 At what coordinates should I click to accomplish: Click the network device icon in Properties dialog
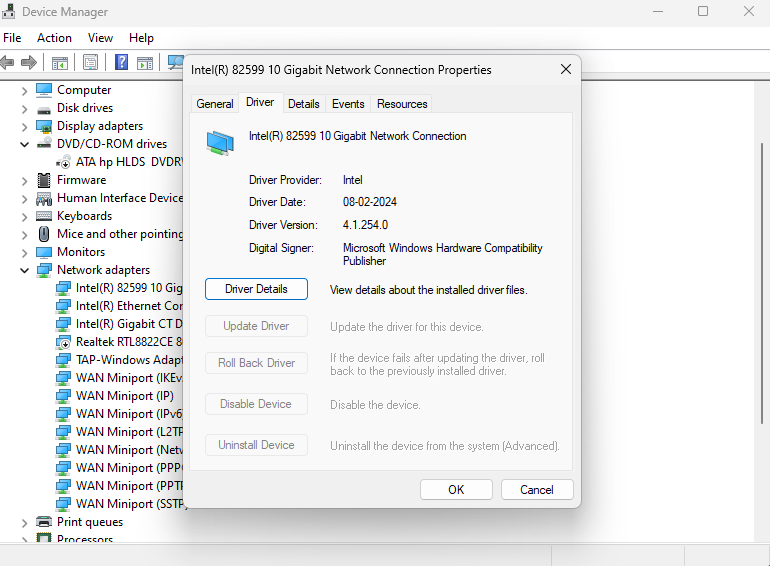[x=220, y=143]
